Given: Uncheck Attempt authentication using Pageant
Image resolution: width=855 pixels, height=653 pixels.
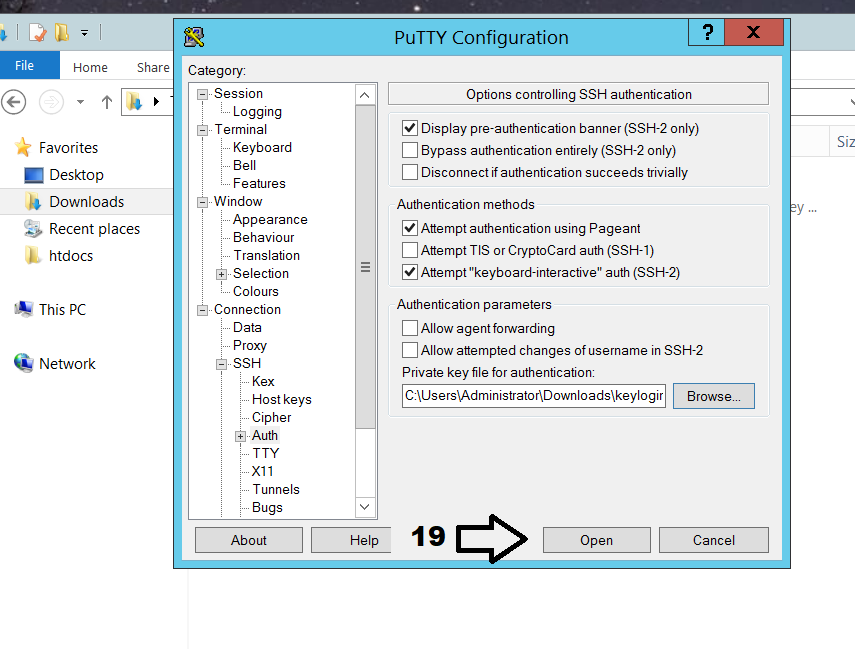Looking at the screenshot, I should click(409, 228).
